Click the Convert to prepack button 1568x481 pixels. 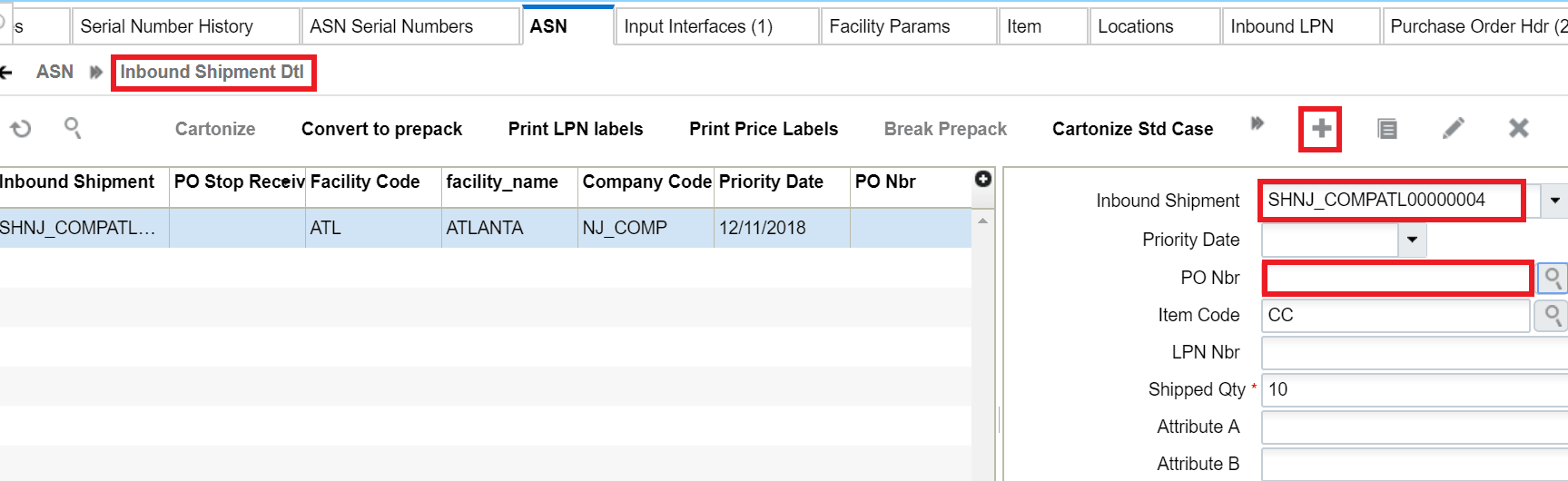[381, 129]
